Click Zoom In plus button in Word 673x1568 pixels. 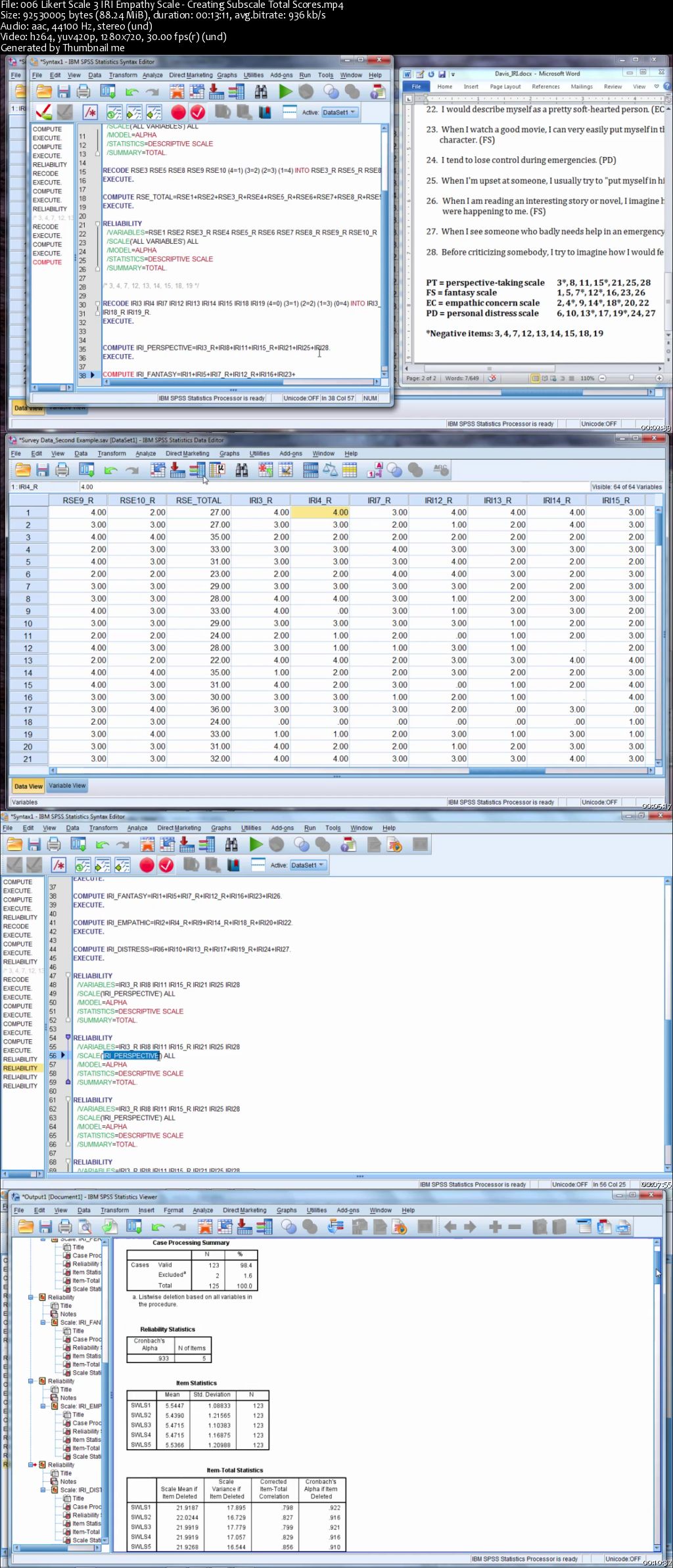(660, 378)
